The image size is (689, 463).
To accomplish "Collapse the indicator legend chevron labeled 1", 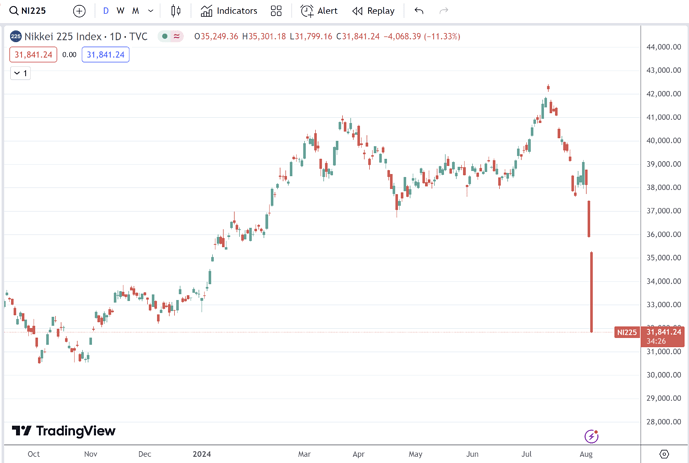I will coord(20,73).
